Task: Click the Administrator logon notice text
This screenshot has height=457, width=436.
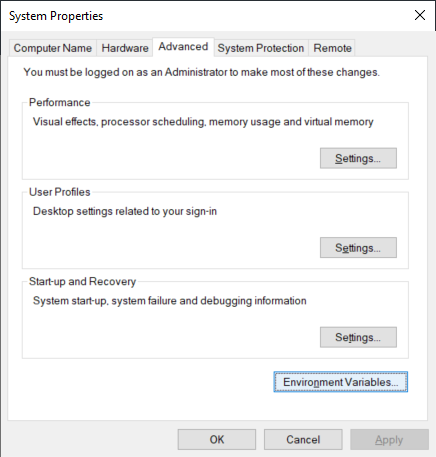Action: point(201,72)
